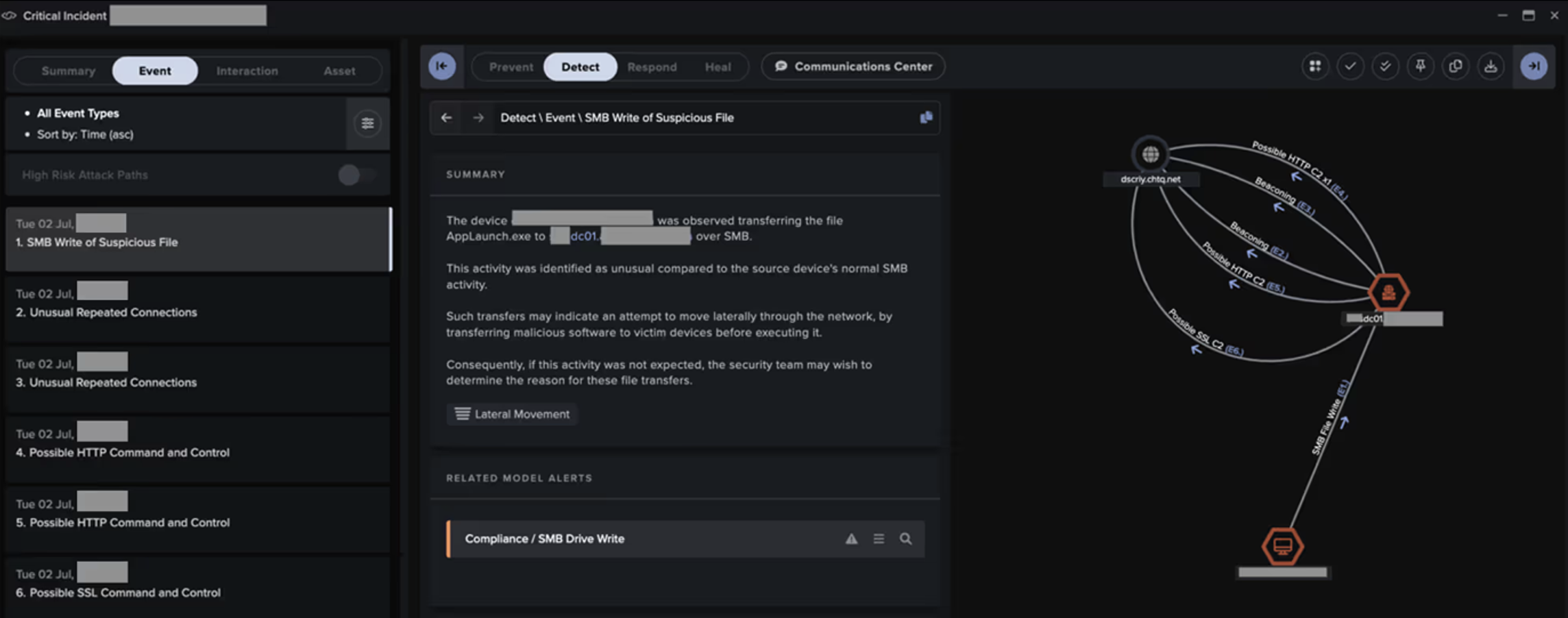Select the desktop device hexagon node

tap(1282, 547)
